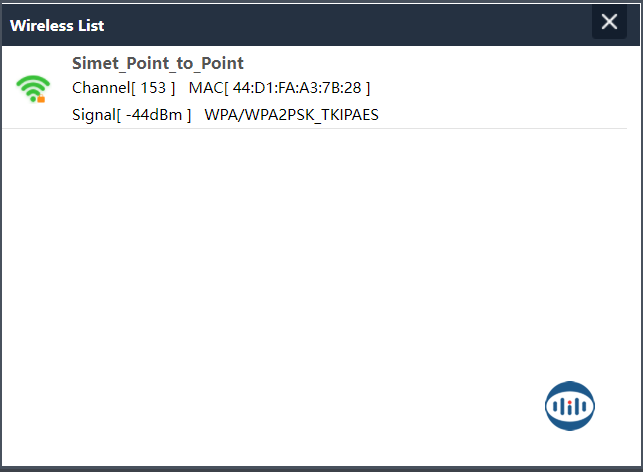Click the Channel[ 153 ] field
643x472 pixels.
123,88
